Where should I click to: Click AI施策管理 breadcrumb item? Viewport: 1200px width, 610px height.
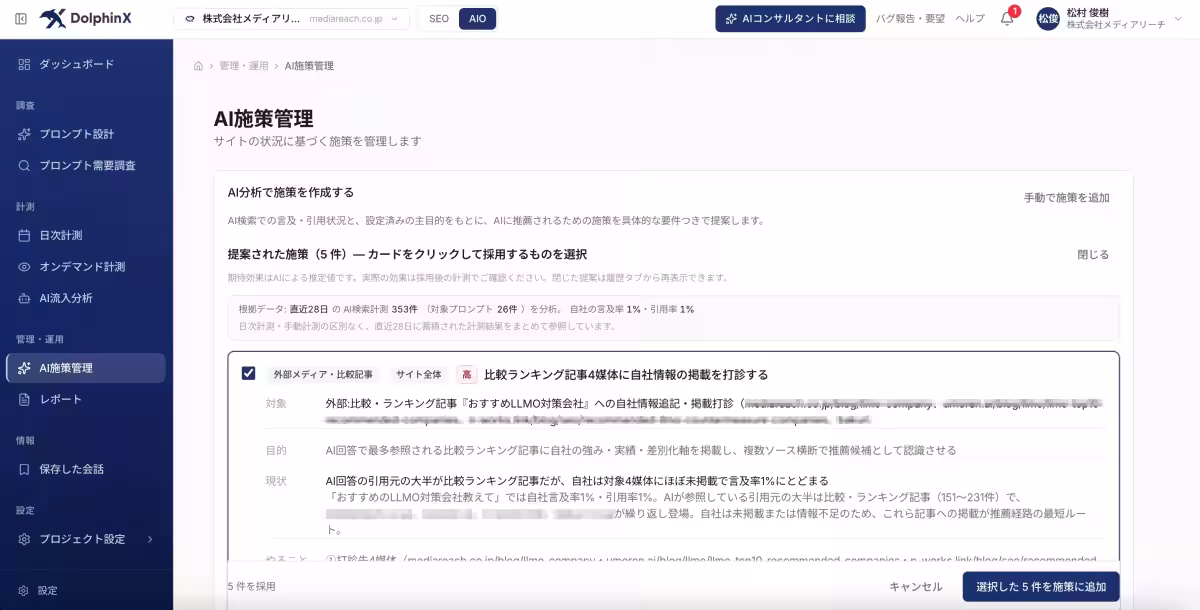309,66
